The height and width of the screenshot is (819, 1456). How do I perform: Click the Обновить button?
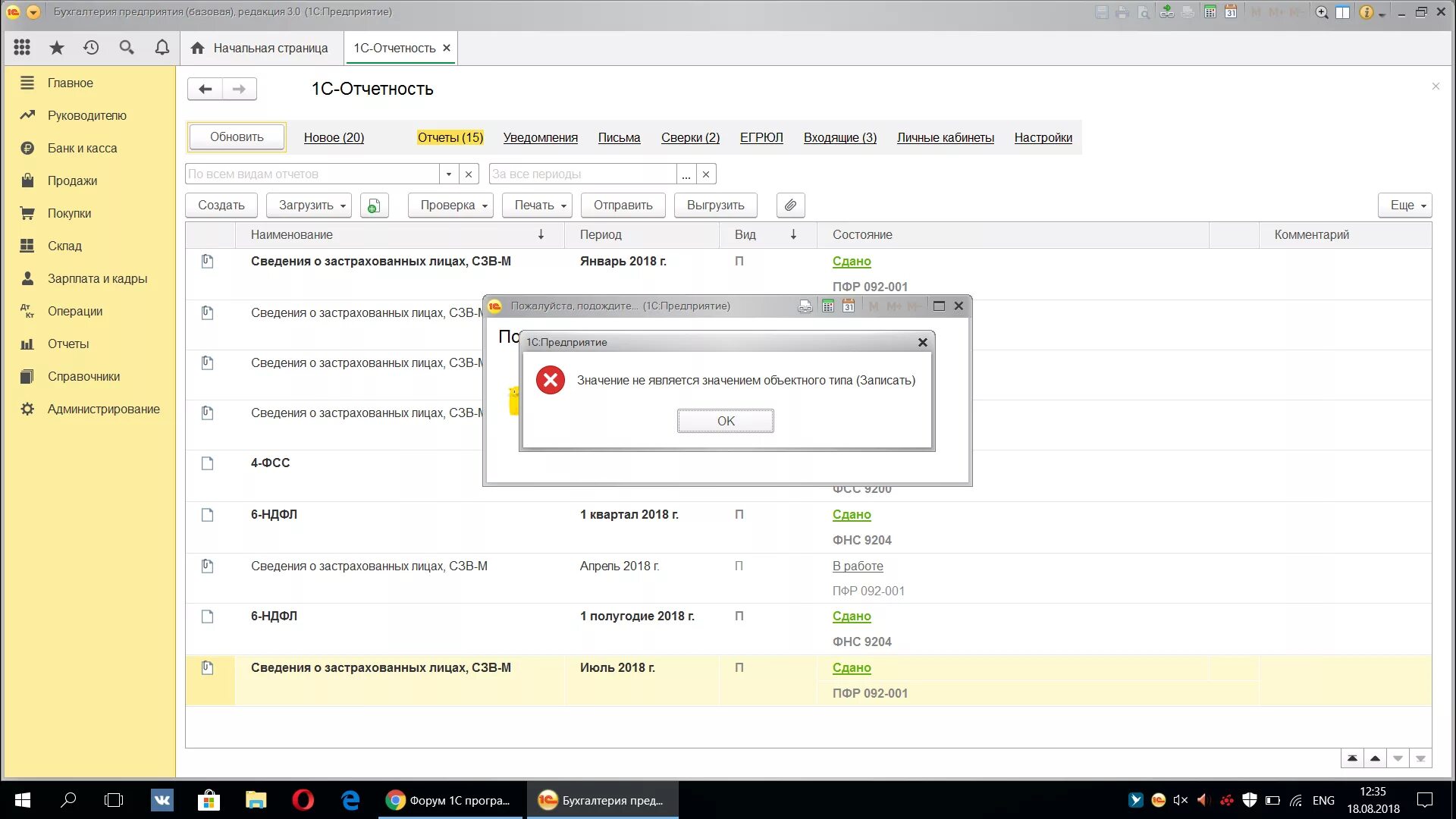pyautogui.click(x=237, y=136)
